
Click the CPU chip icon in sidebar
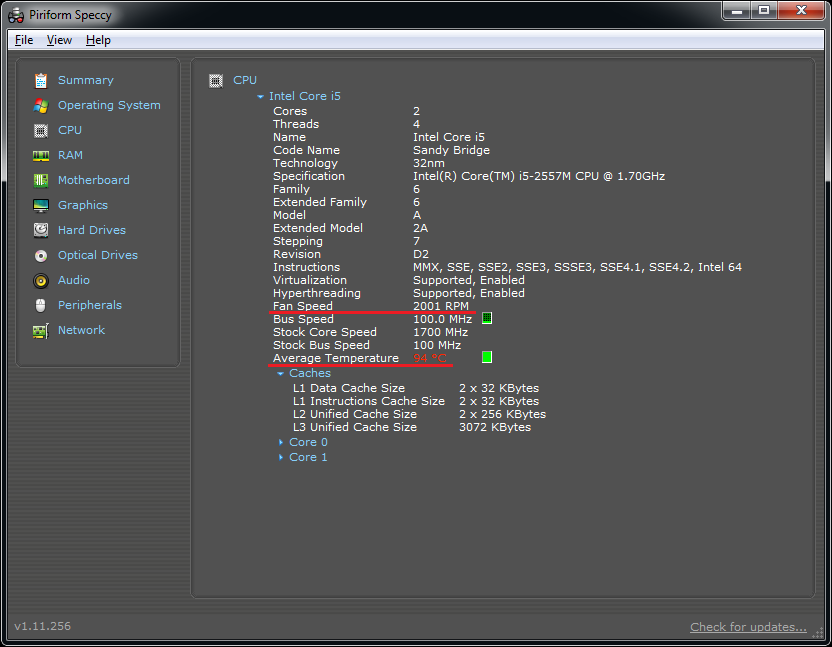pyautogui.click(x=41, y=131)
